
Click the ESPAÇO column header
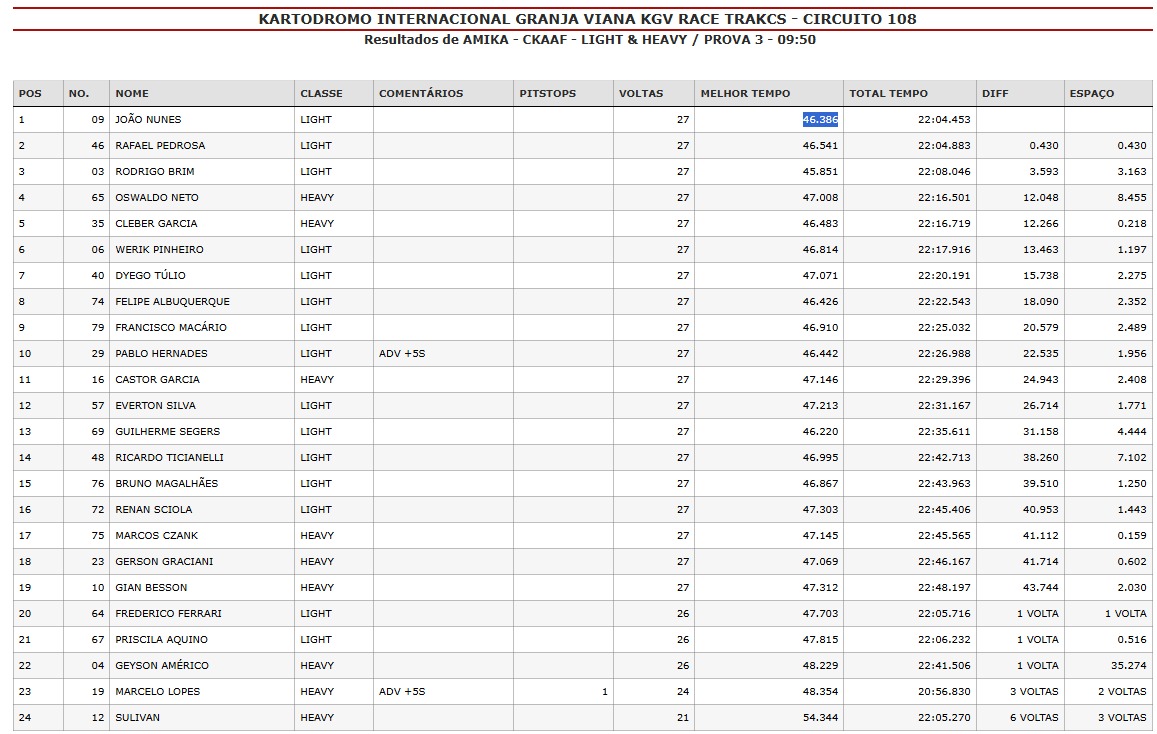[x=1108, y=94]
